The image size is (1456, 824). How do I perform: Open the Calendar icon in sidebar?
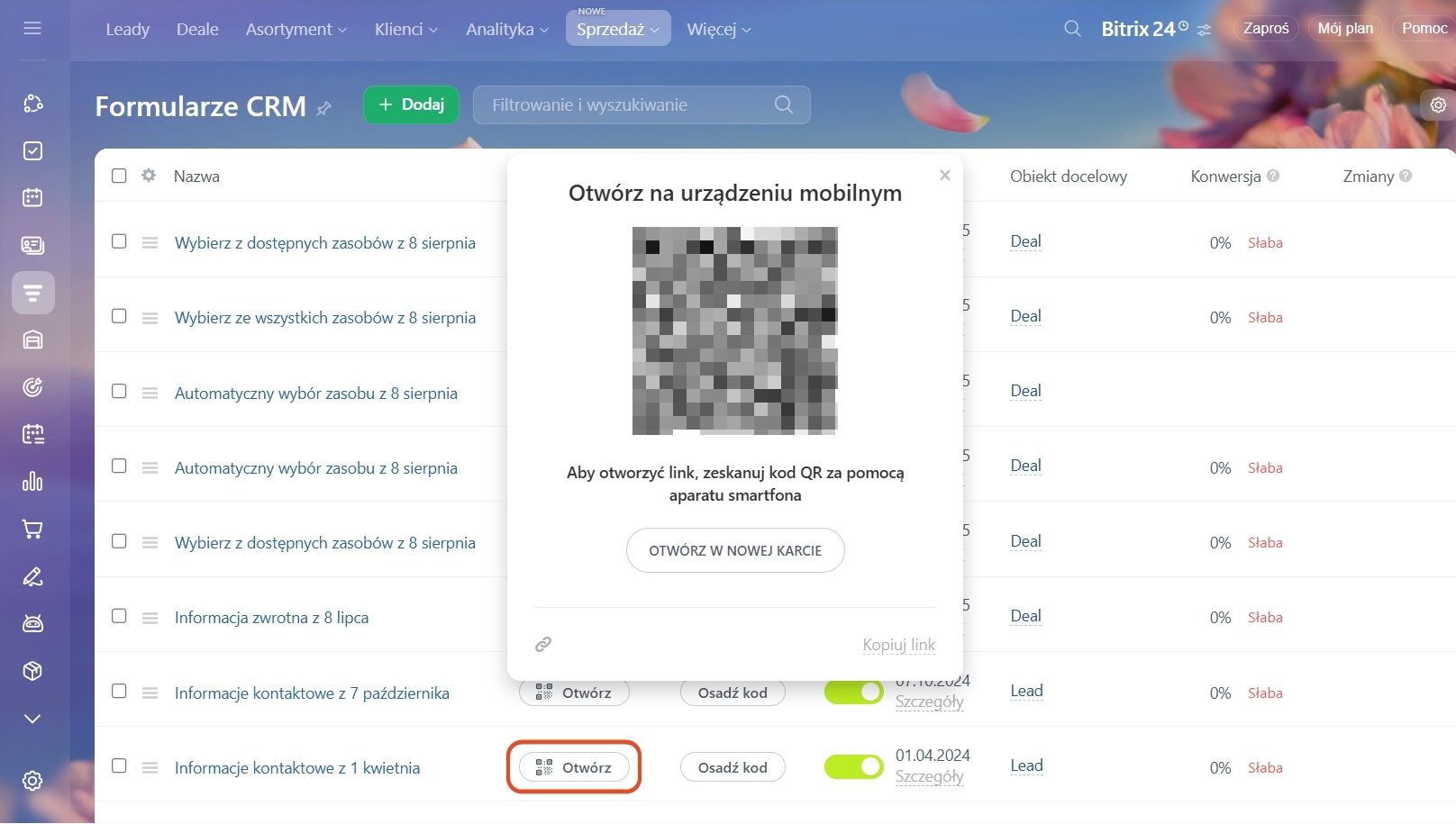[32, 197]
